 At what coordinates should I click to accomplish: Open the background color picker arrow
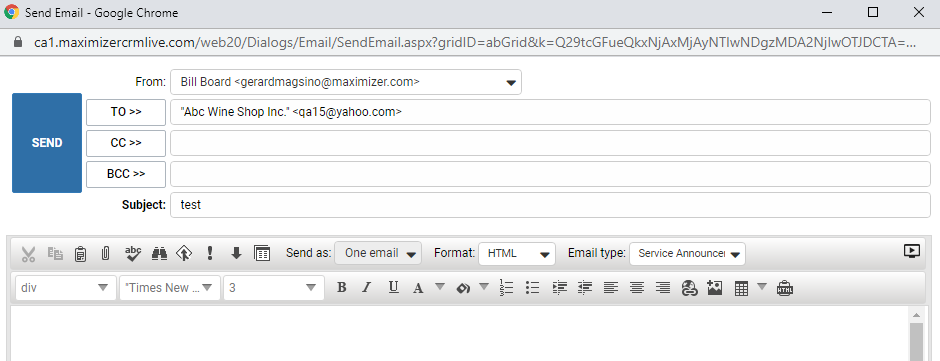484,286
